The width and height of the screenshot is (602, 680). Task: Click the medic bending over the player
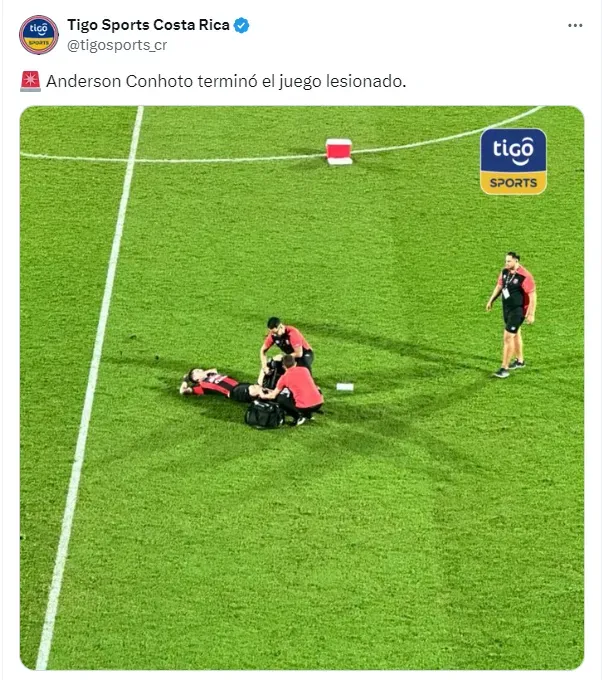pyautogui.click(x=286, y=345)
